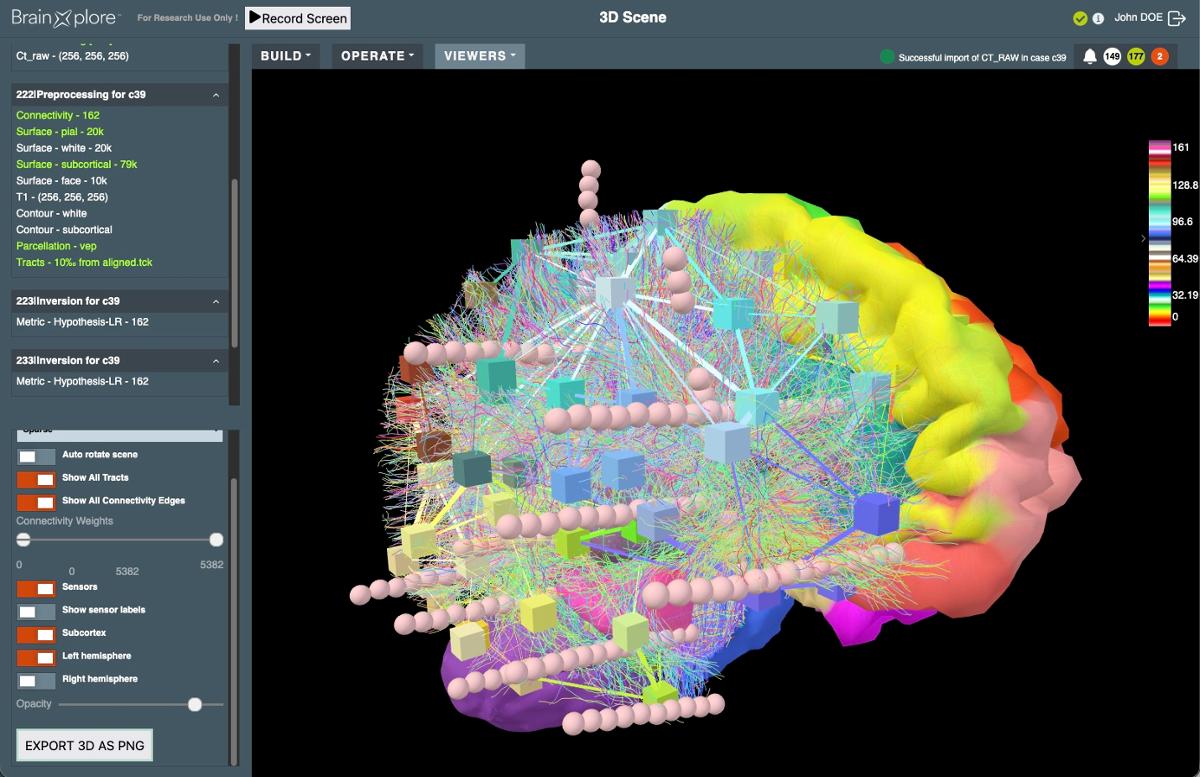The height and width of the screenshot is (777, 1200).
Task: Select Ct_raw - (256, 256, 256) item
Action: 72,56
